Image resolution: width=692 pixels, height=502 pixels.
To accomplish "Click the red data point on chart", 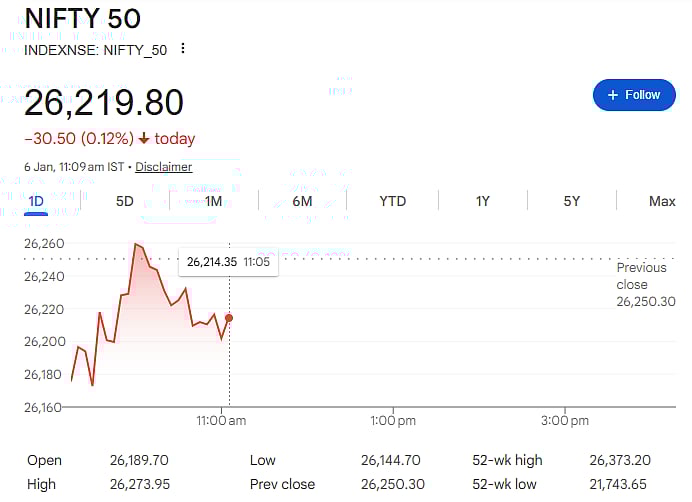I will pos(229,318).
